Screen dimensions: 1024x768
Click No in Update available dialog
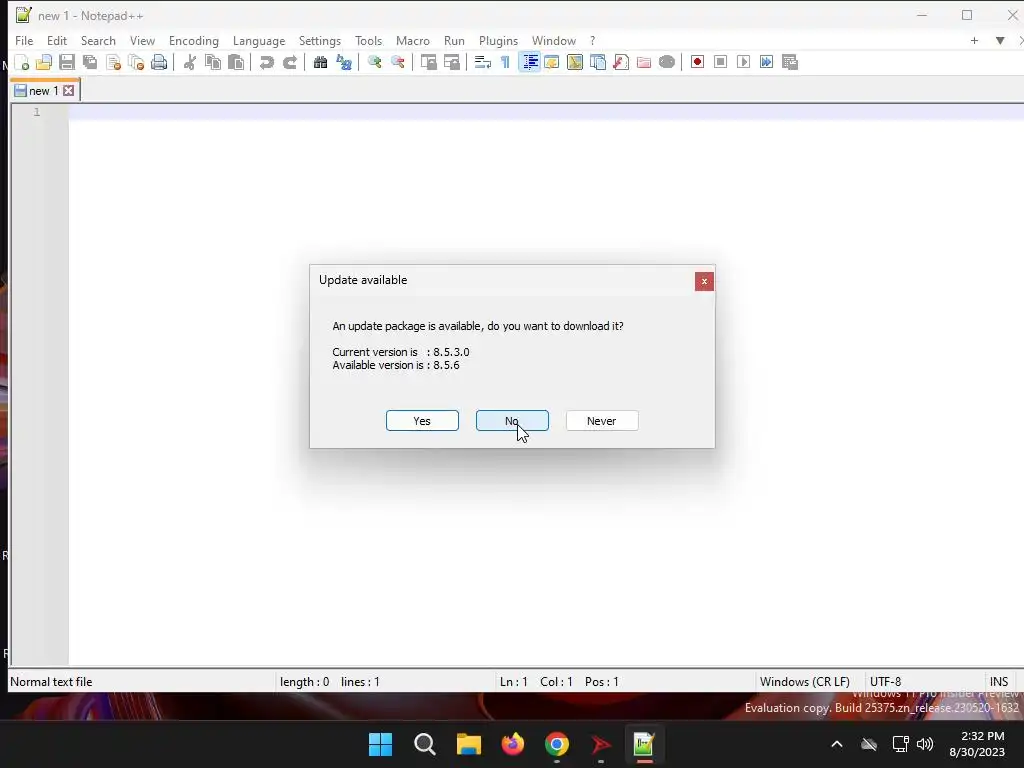click(x=512, y=421)
